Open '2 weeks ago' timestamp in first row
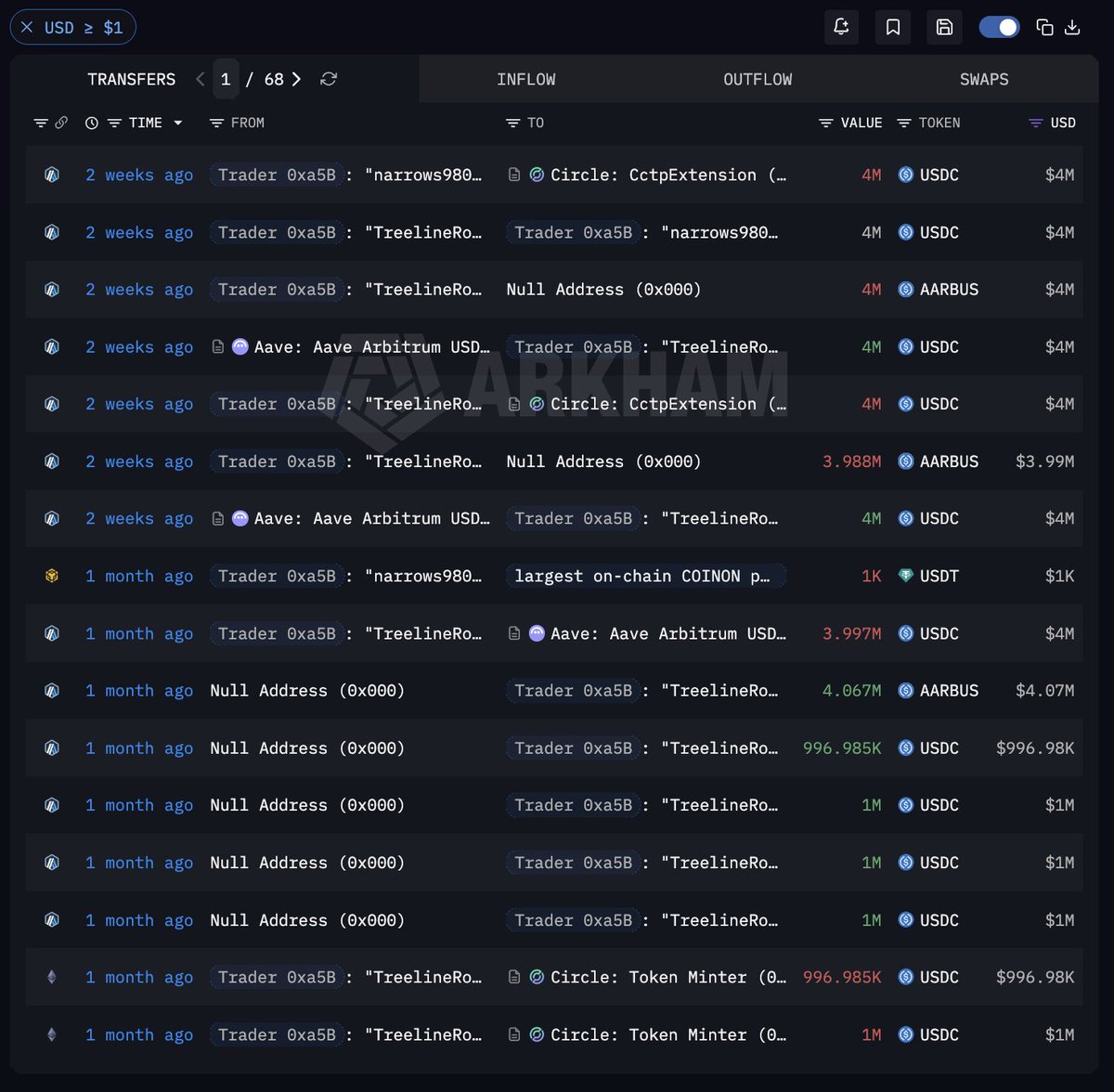The width and height of the screenshot is (1114, 1092). (139, 175)
